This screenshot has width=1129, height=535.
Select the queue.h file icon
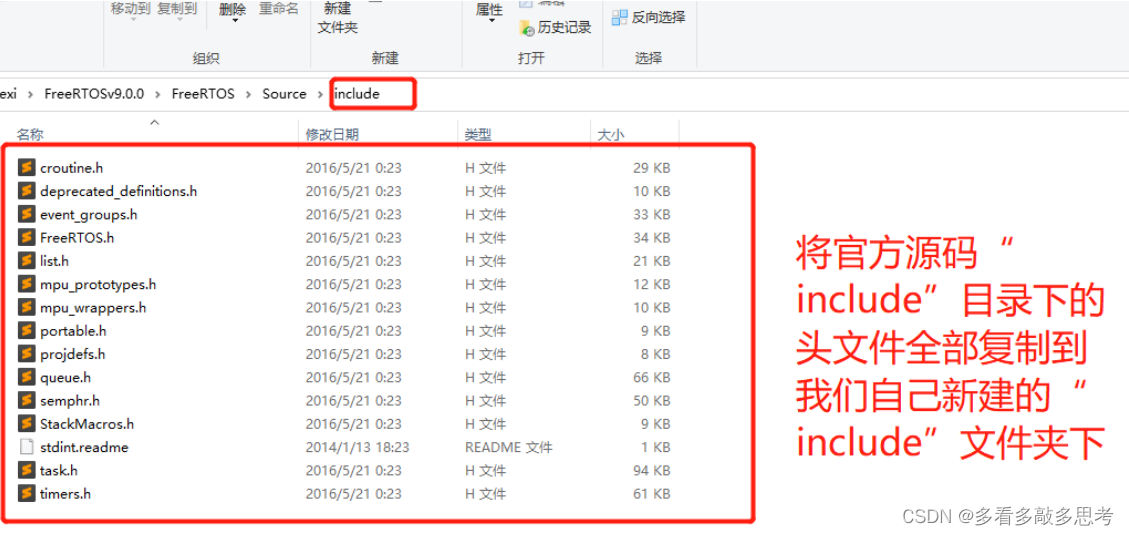coord(27,377)
